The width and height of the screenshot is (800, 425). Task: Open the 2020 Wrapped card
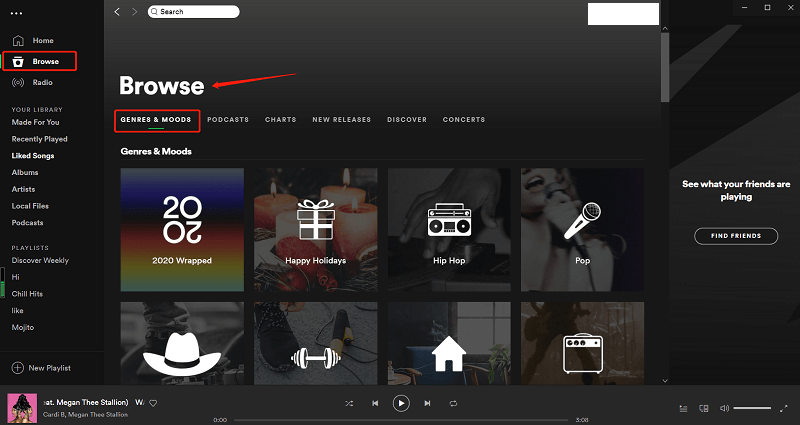point(182,230)
